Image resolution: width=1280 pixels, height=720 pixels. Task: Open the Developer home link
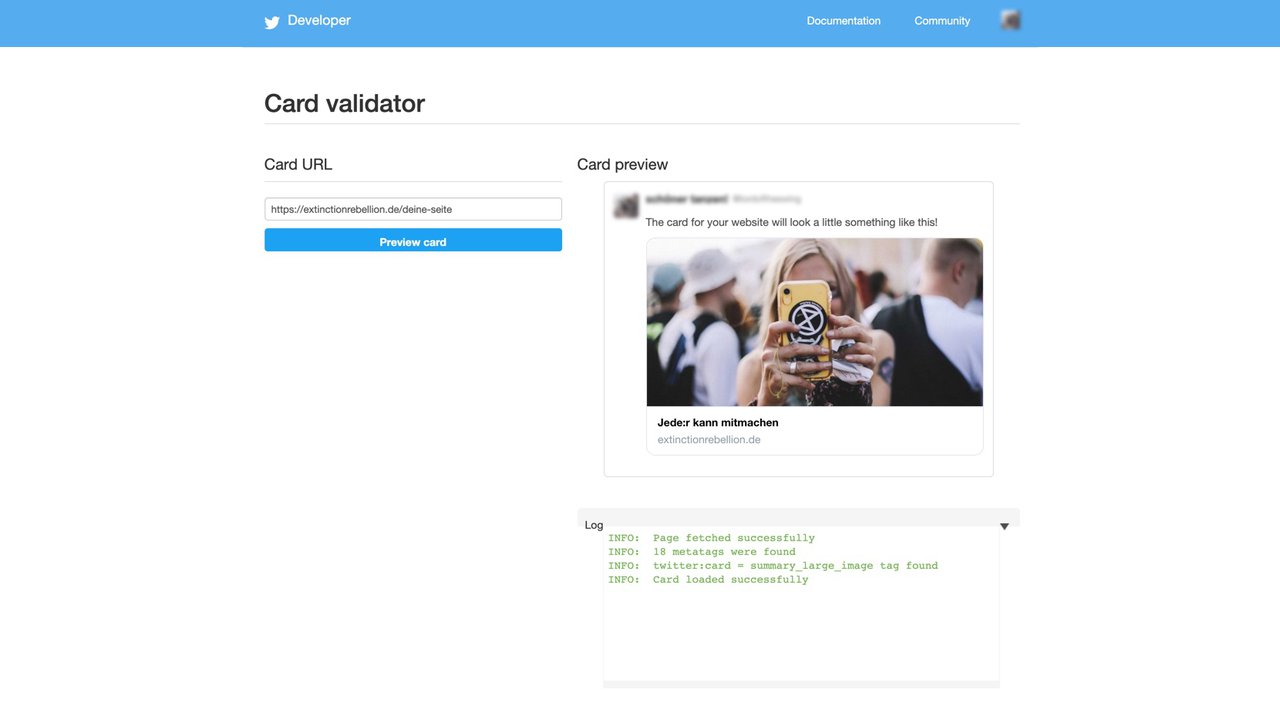(x=319, y=20)
